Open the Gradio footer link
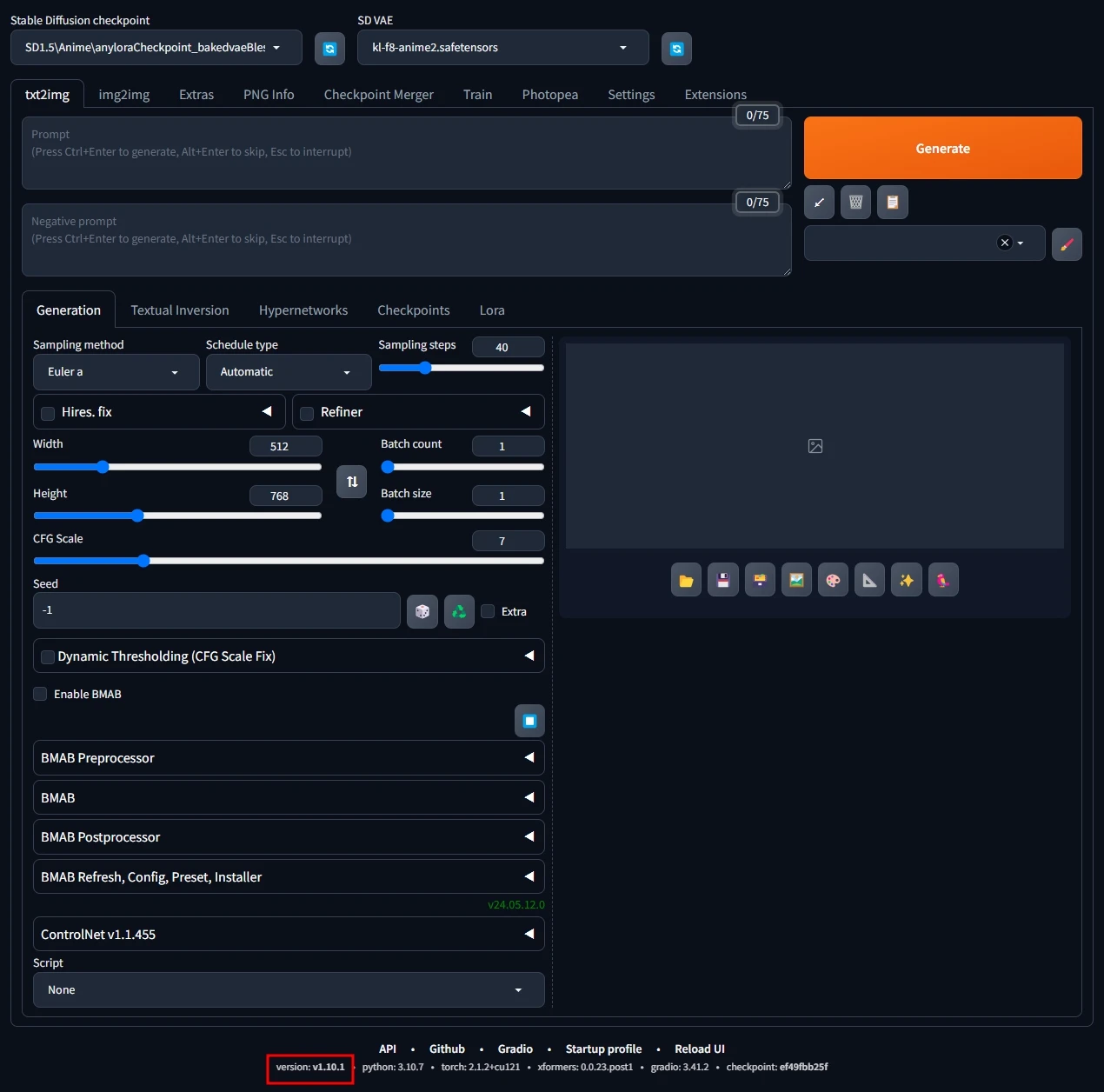The width and height of the screenshot is (1104, 1092). (515, 1049)
